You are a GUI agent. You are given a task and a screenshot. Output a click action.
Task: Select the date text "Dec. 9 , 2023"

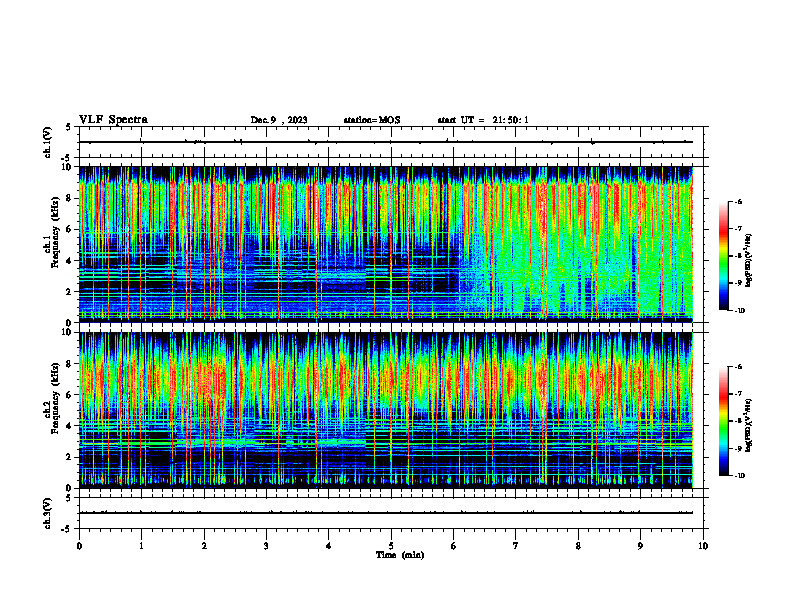pyautogui.click(x=279, y=120)
